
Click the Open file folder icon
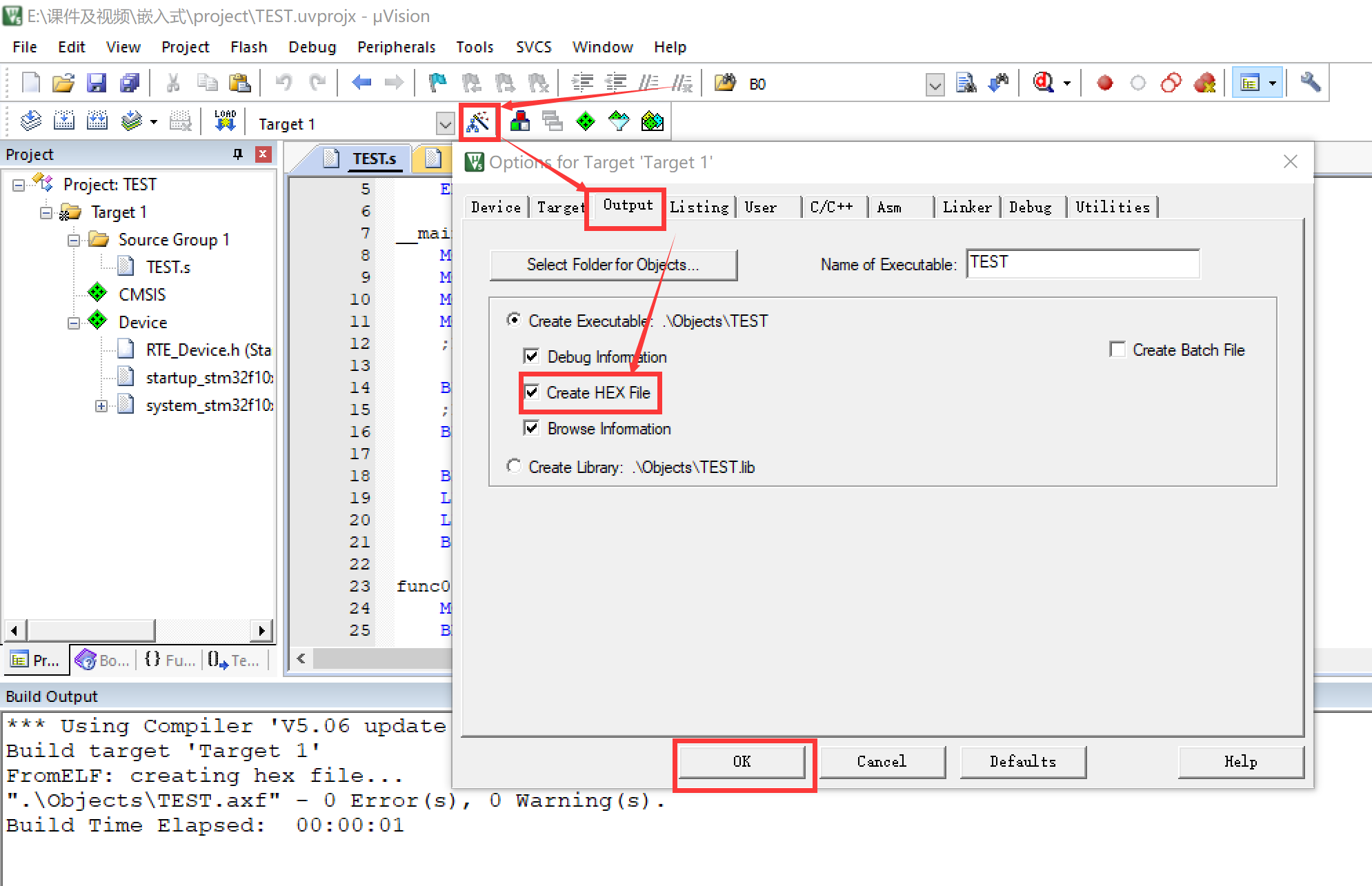click(x=63, y=83)
